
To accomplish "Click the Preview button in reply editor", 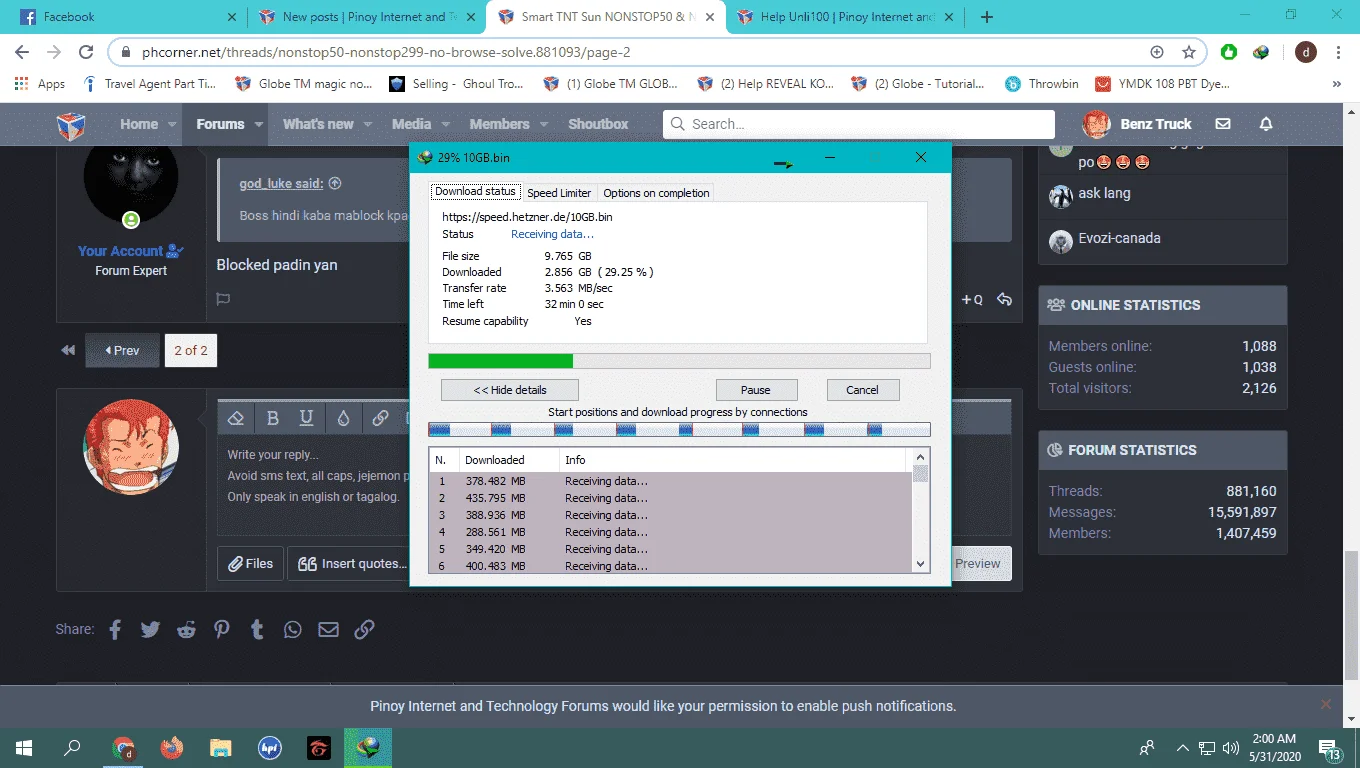I will 978,563.
